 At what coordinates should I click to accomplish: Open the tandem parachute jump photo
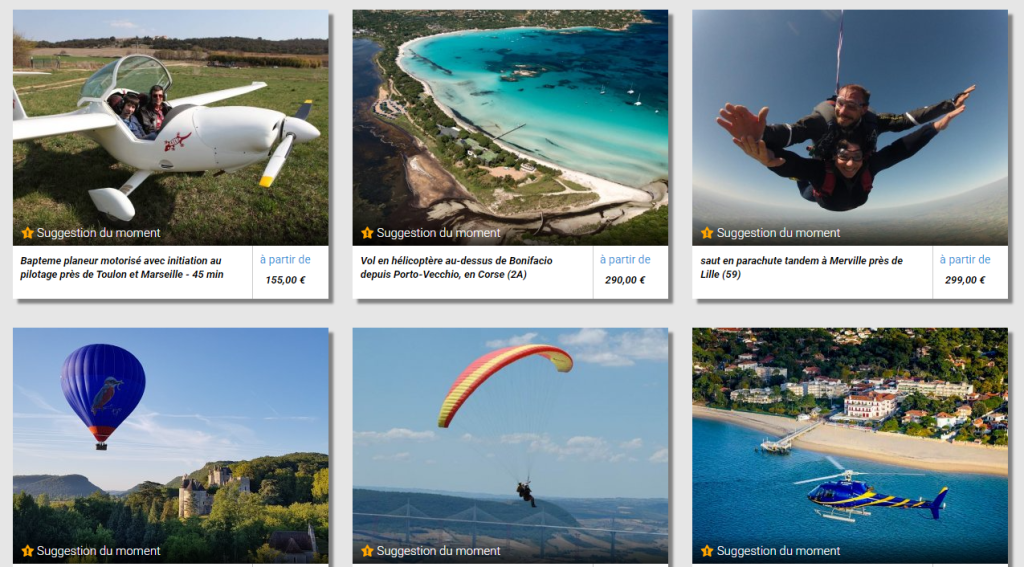850,127
